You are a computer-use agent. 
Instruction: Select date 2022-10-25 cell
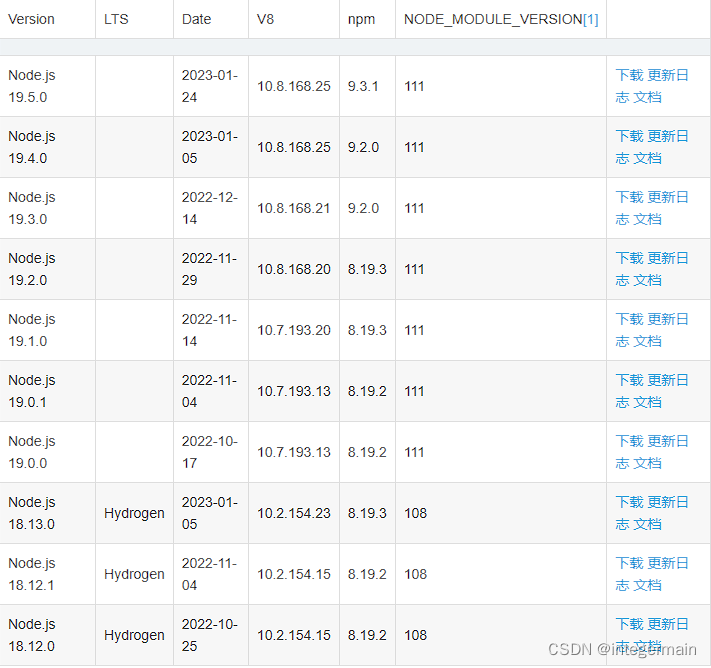pyautogui.click(x=209, y=635)
